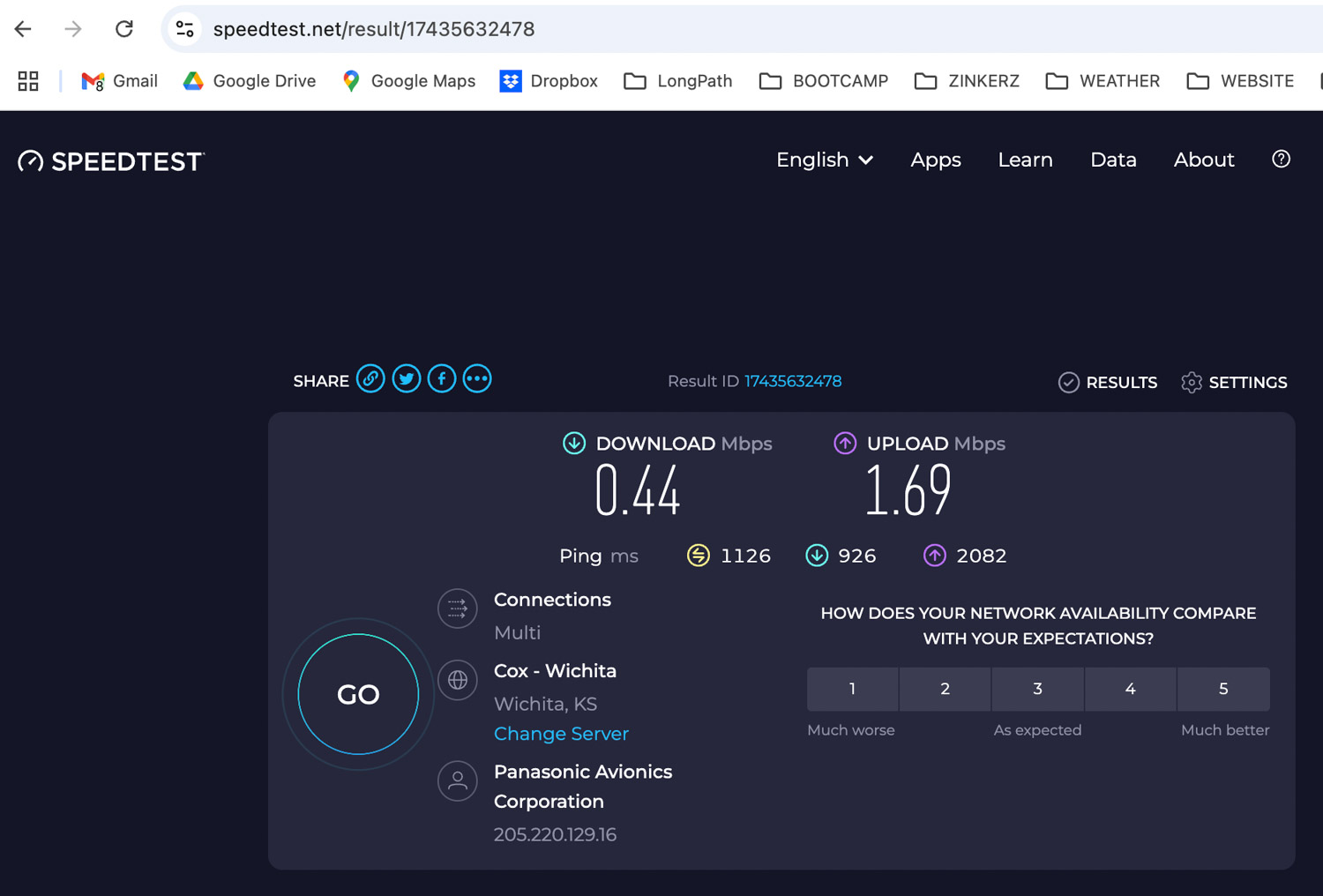
Task: Expand the English language dropdown
Action: (824, 160)
